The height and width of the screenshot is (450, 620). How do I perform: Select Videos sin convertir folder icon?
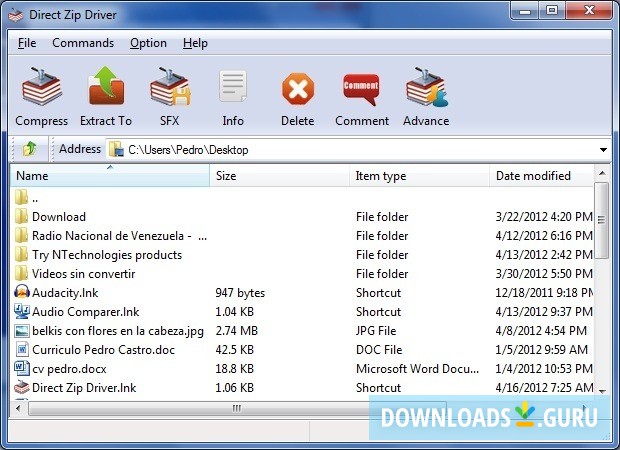click(22, 273)
